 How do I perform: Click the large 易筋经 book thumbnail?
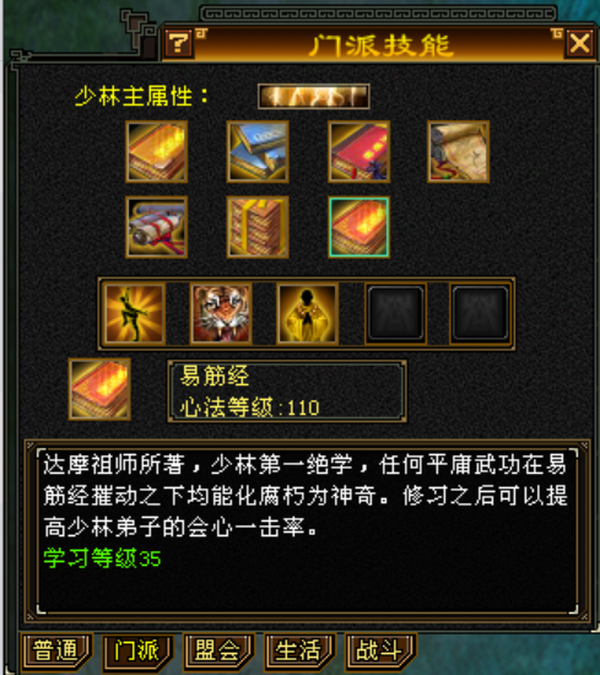[x=99, y=389]
